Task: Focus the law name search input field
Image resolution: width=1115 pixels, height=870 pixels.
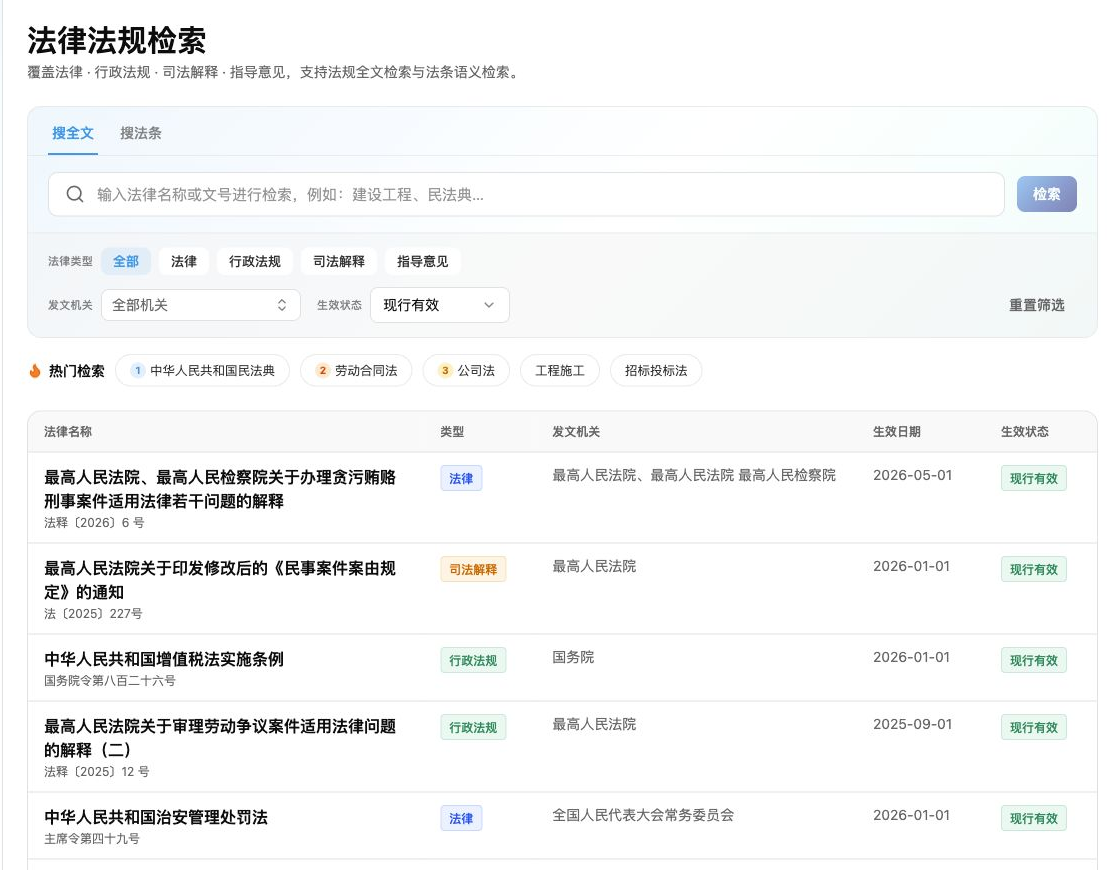Action: coord(526,194)
